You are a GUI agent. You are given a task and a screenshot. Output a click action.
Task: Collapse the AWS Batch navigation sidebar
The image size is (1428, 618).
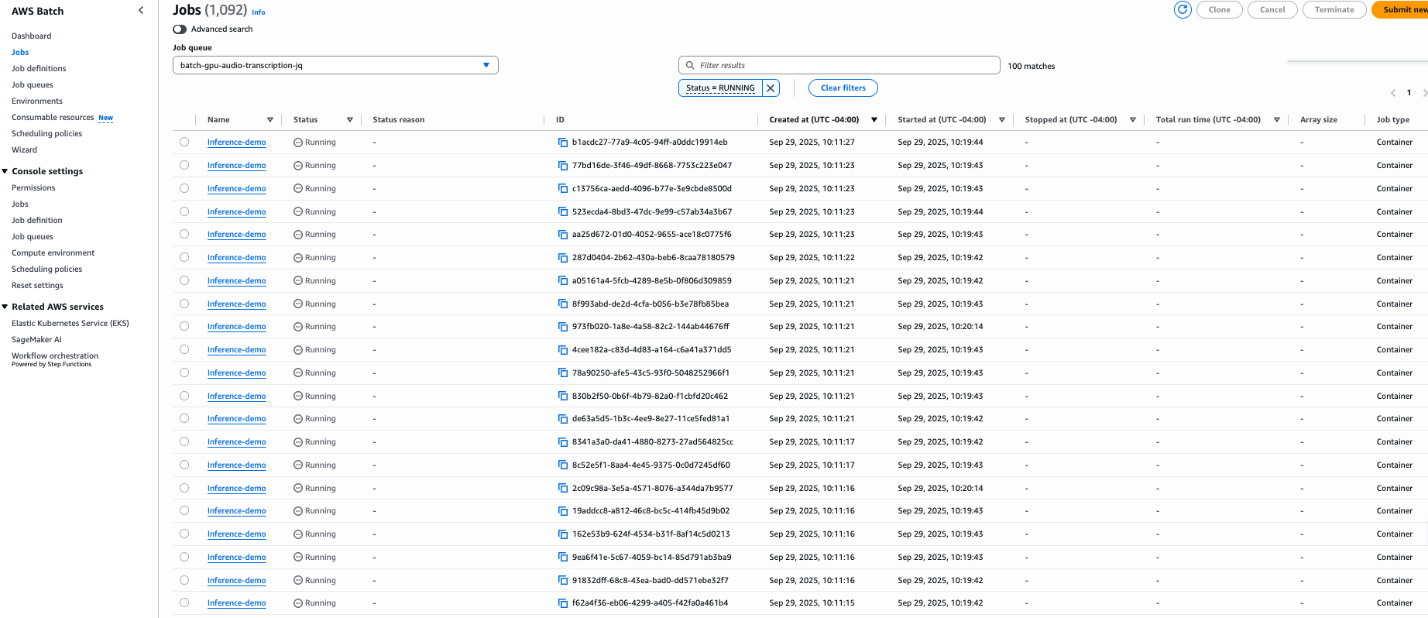(140, 10)
